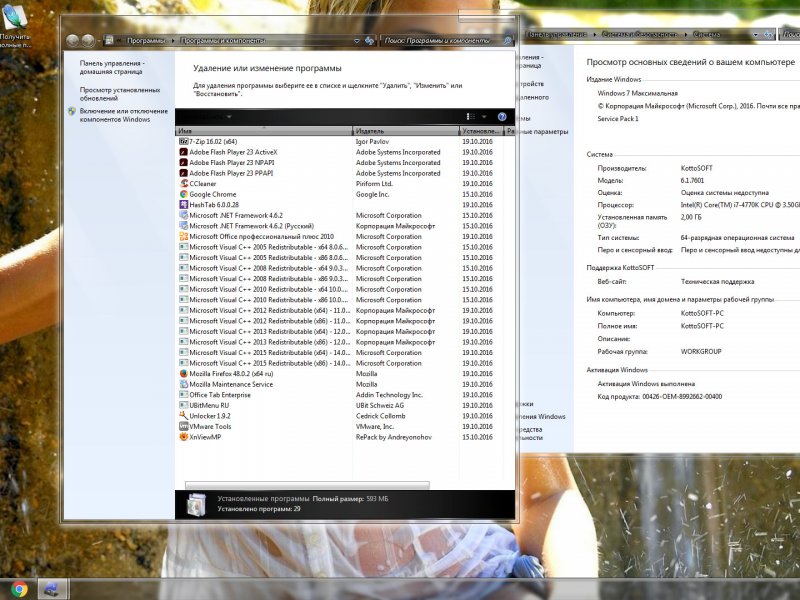
Task: Select 'Microsoft Visual C++ 2008 Redistributable - x86' row
Action: tap(345, 279)
